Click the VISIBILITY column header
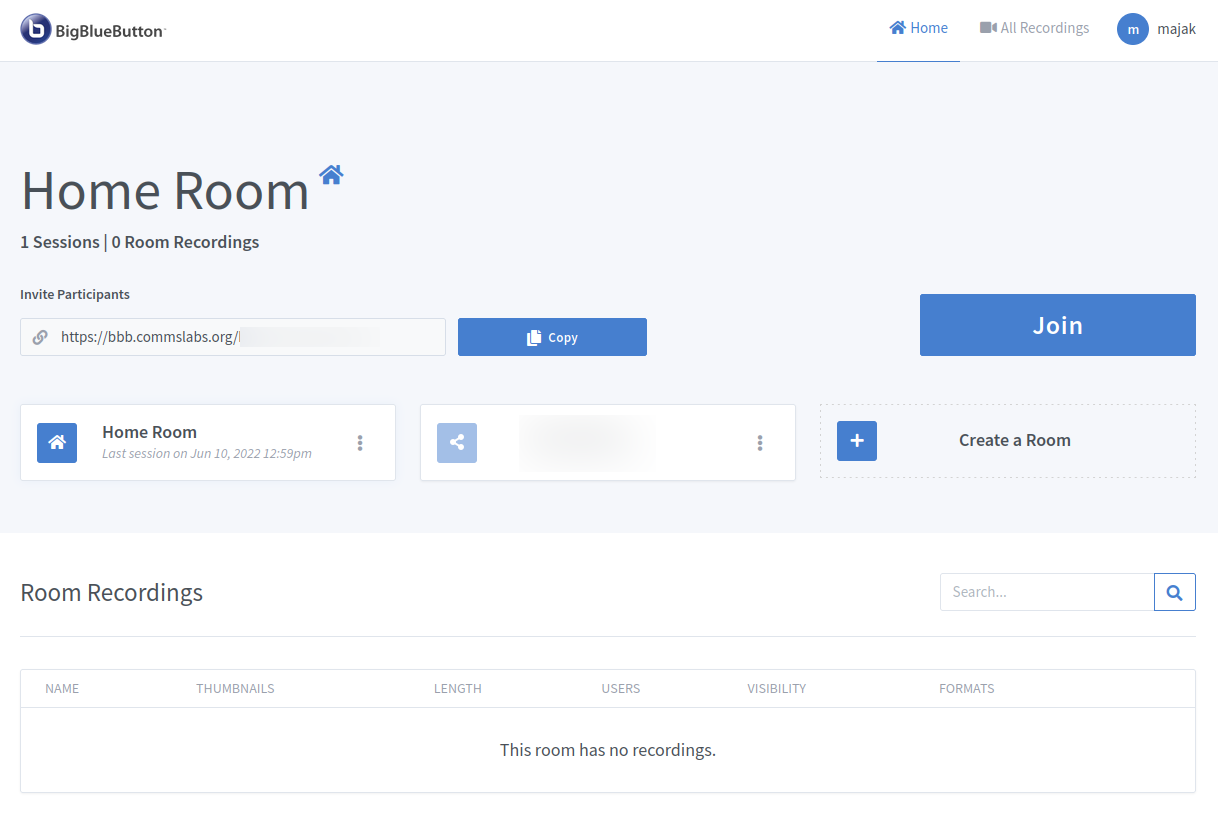 pos(776,689)
